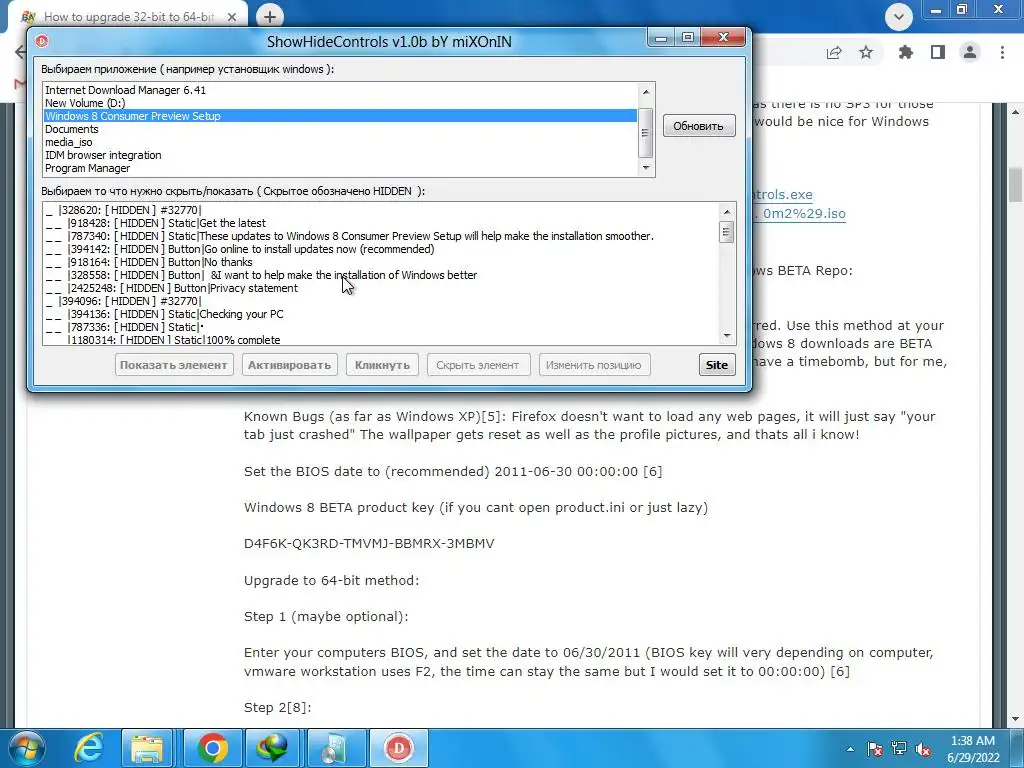Click controls list scrollbar up arrow
Image resolution: width=1024 pixels, height=768 pixels.
(727, 212)
